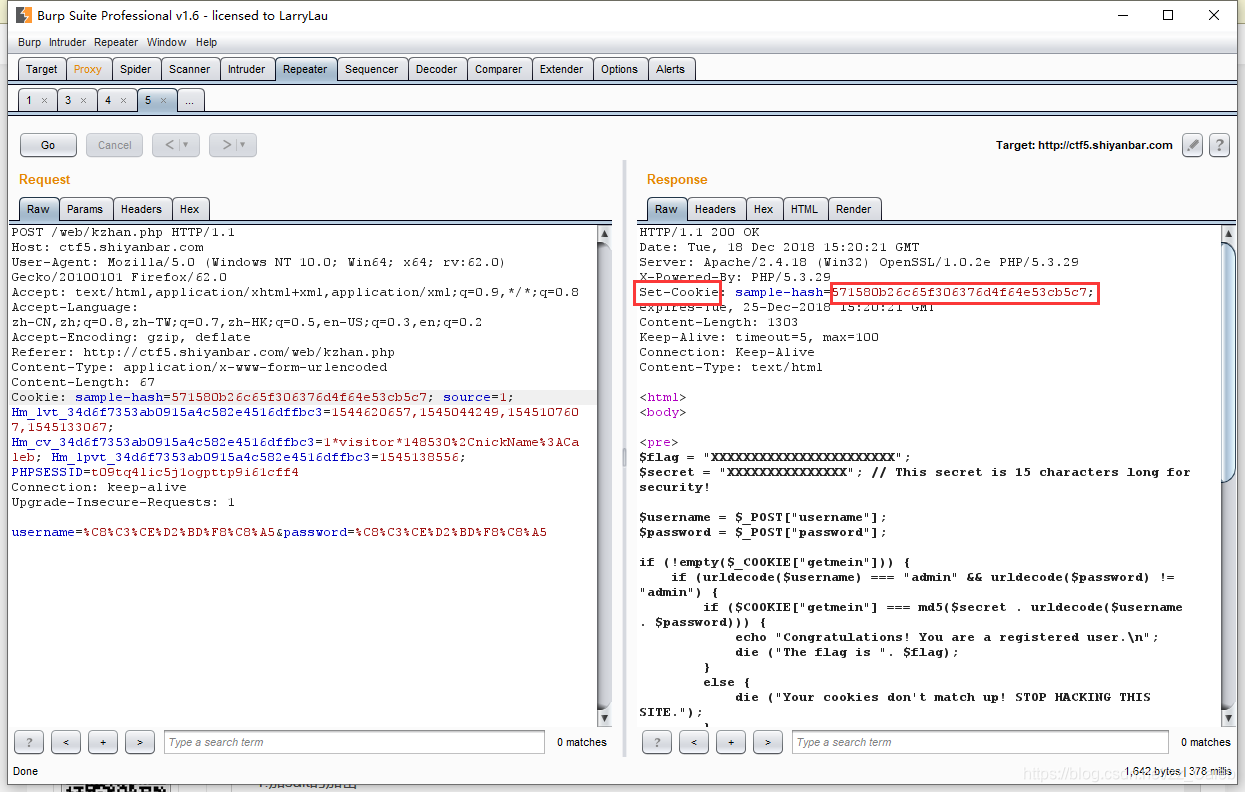Click the edit target pencil icon
Viewport: 1245px width, 792px height.
coord(1192,145)
